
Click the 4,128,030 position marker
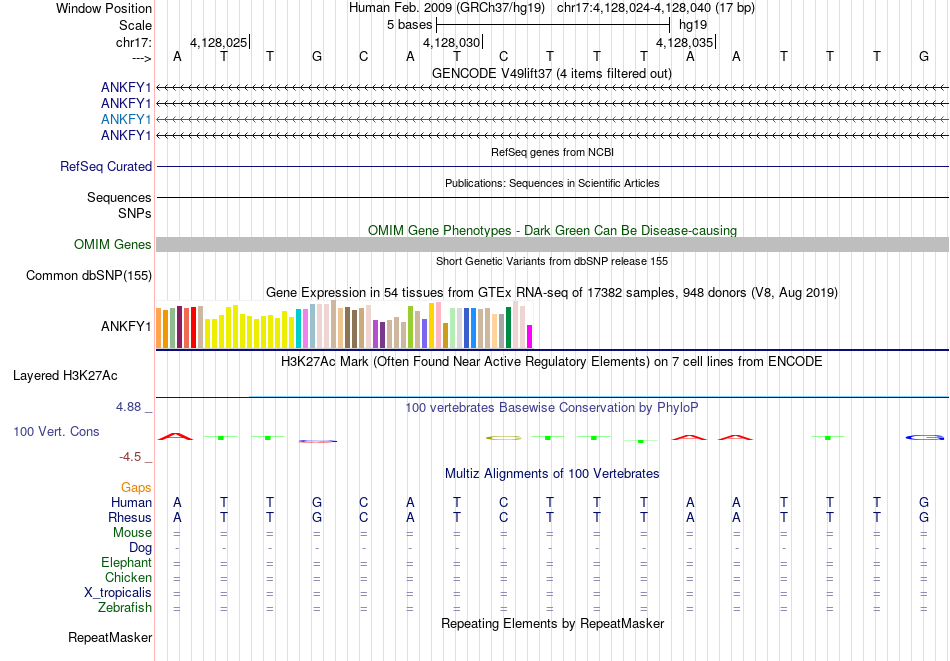point(452,42)
